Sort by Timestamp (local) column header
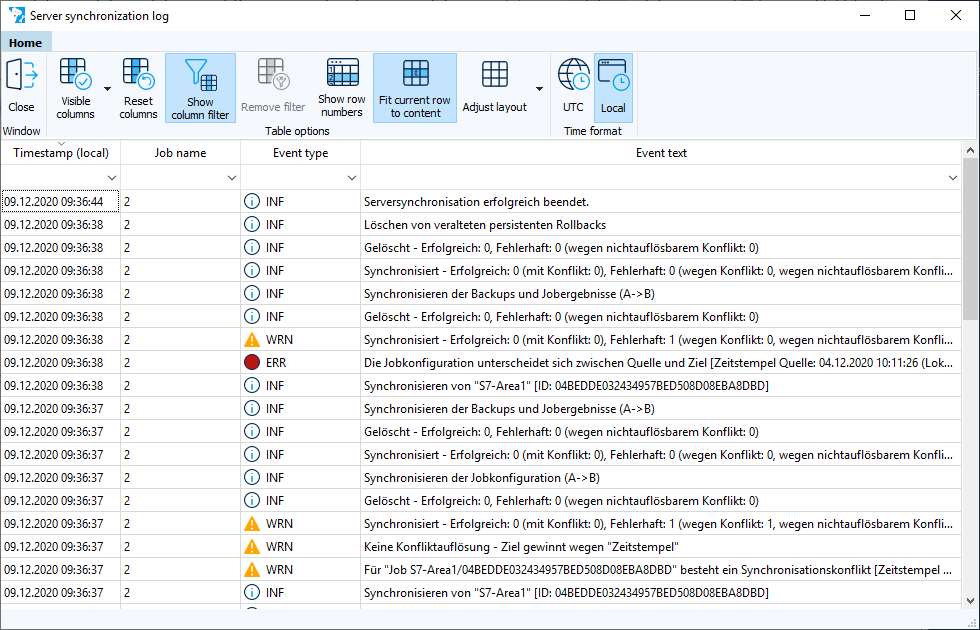Image resolution: width=980 pixels, height=630 pixels. [61, 153]
